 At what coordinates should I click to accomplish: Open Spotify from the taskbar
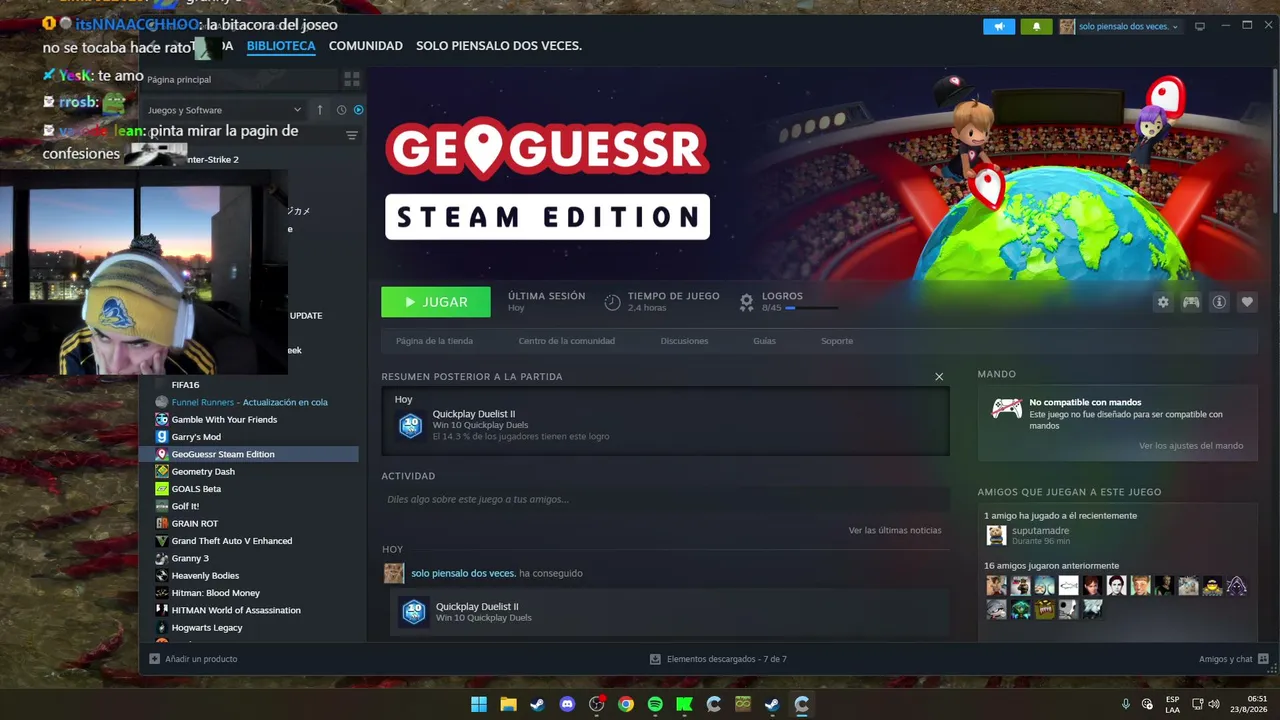pos(655,704)
